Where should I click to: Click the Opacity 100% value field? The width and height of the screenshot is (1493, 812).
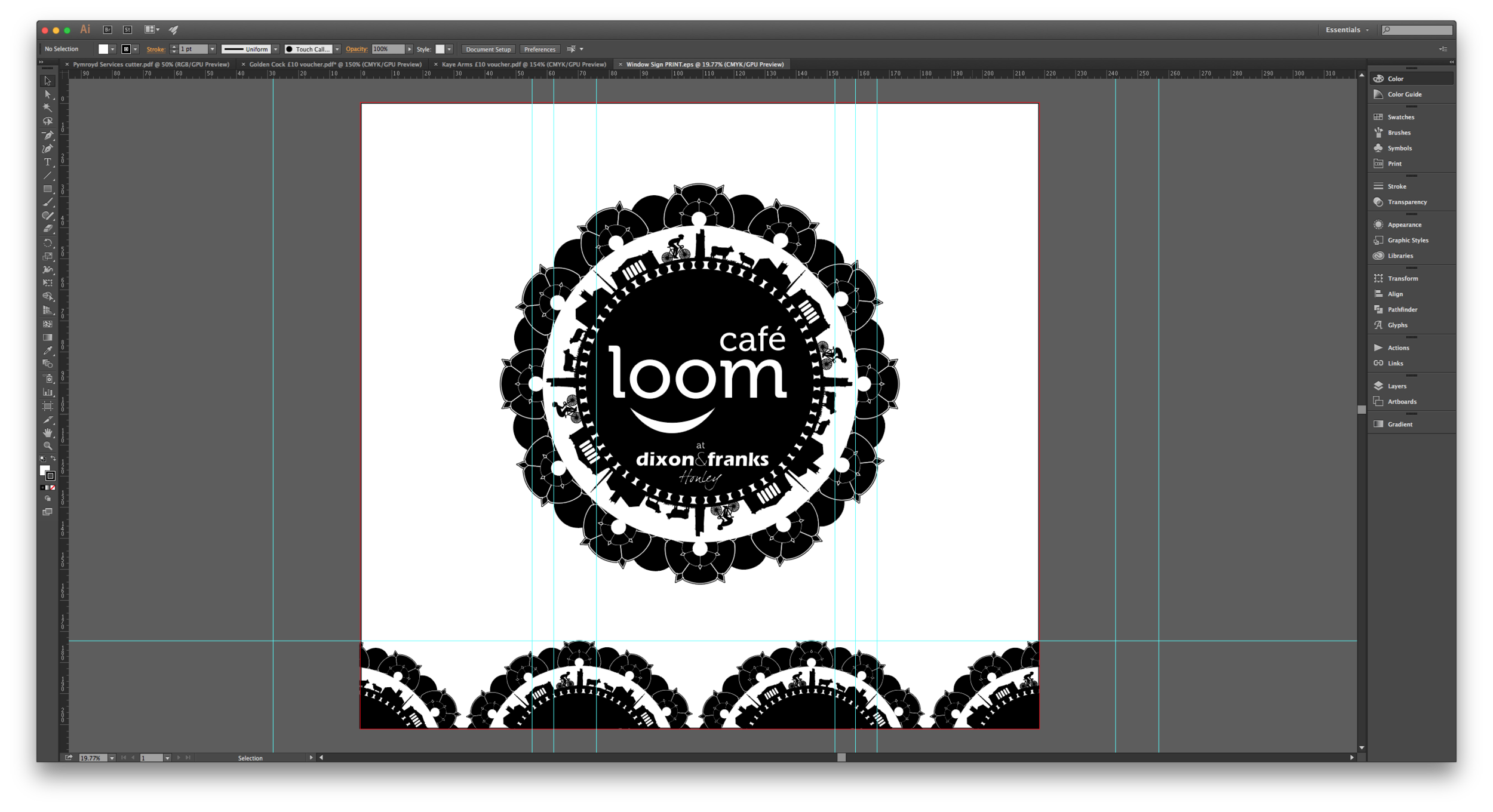(x=388, y=49)
